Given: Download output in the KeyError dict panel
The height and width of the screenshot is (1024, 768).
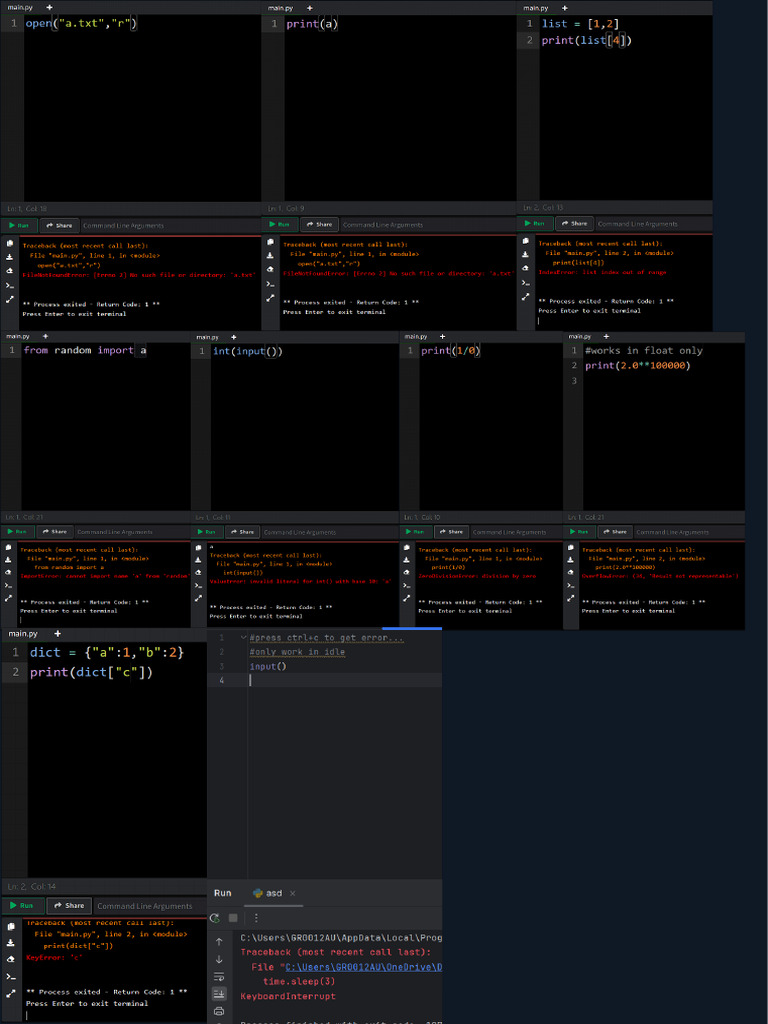Looking at the screenshot, I should [10, 943].
